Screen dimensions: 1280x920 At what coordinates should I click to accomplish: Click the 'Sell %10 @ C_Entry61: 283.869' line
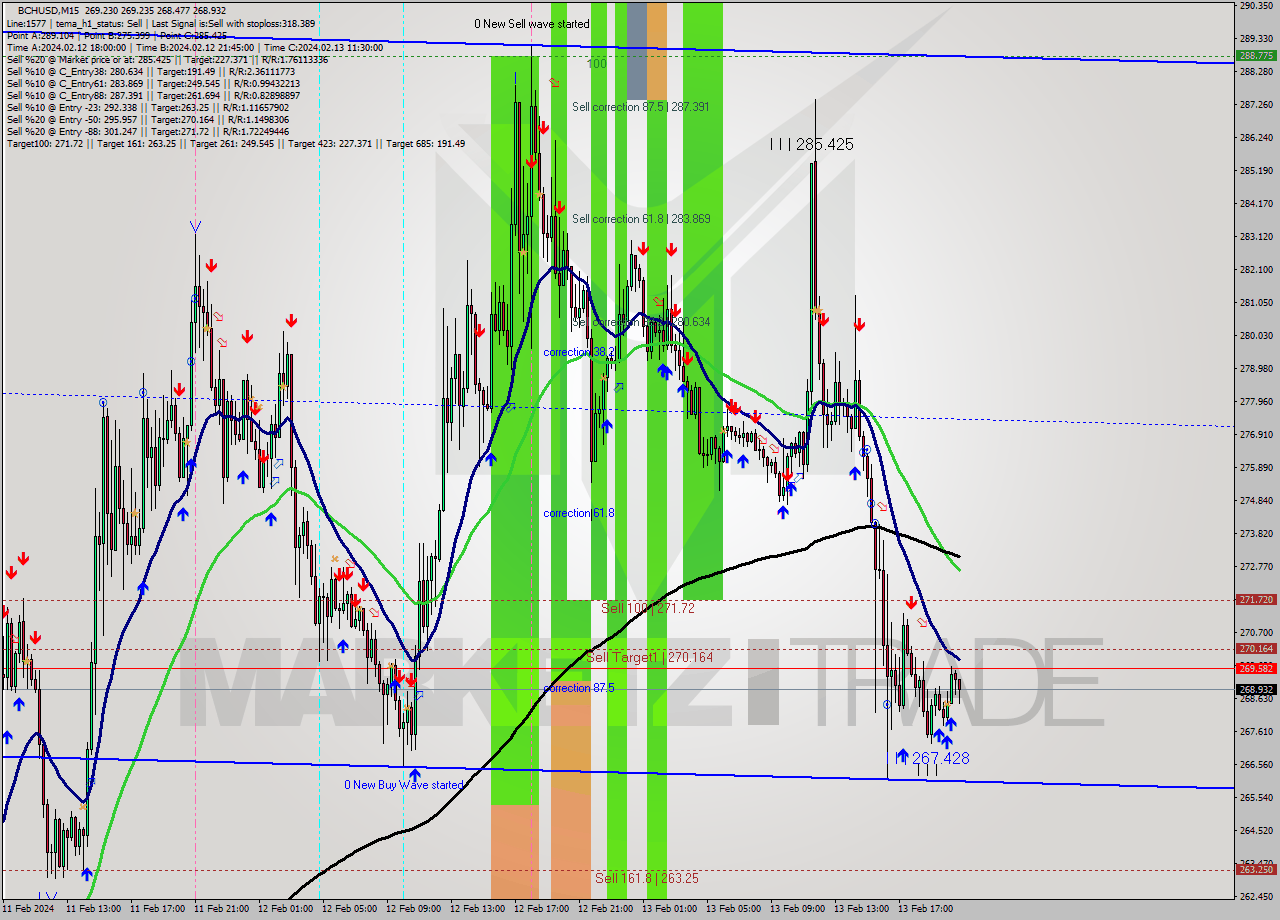153,83
